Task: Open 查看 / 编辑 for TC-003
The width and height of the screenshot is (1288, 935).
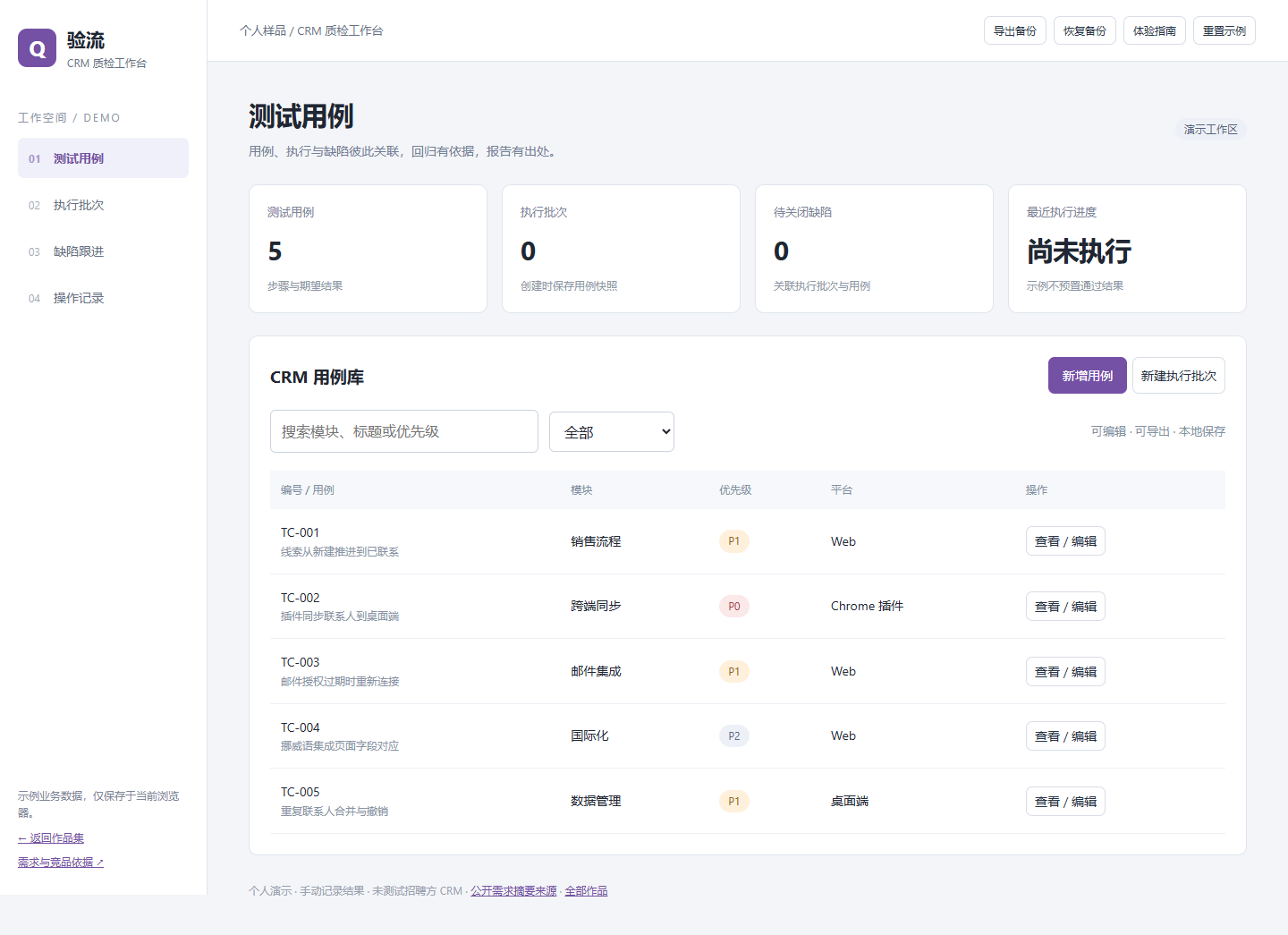Action: (x=1065, y=671)
